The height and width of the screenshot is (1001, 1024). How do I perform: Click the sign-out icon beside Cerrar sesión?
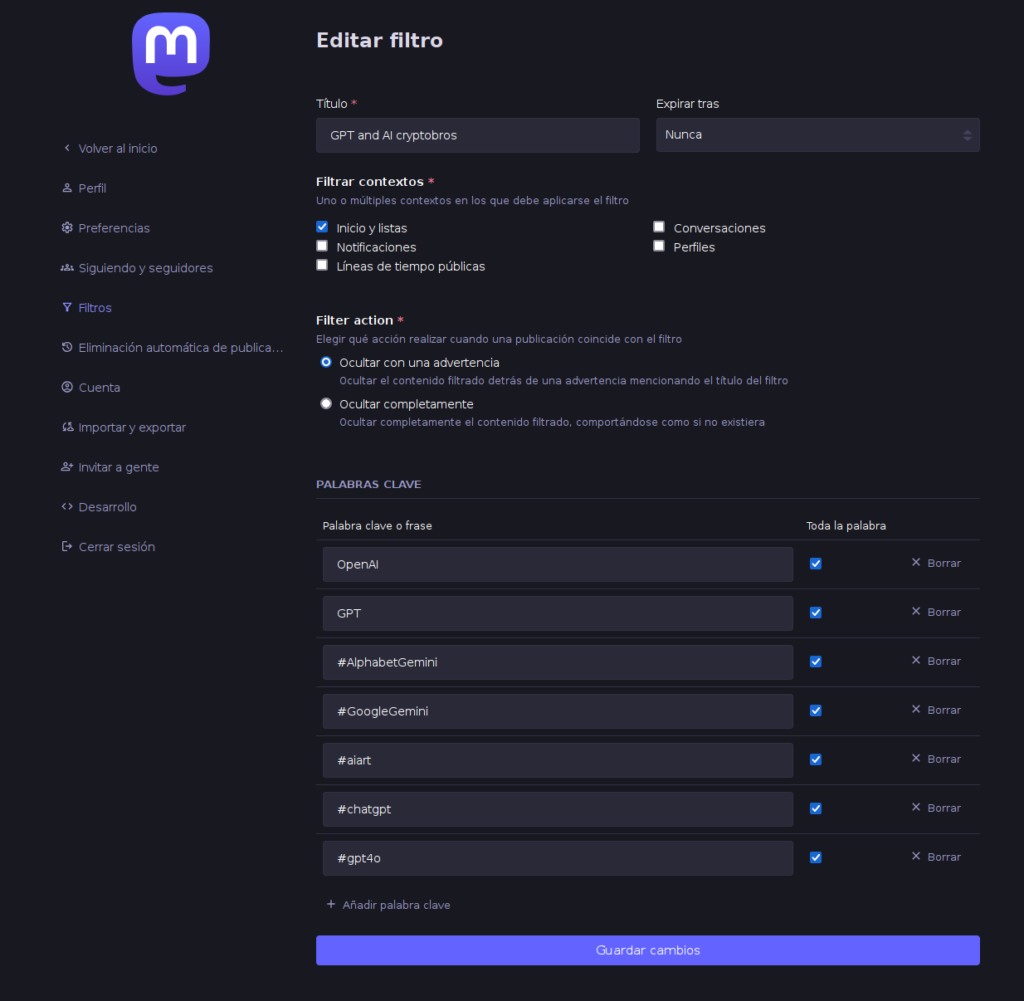tap(67, 547)
